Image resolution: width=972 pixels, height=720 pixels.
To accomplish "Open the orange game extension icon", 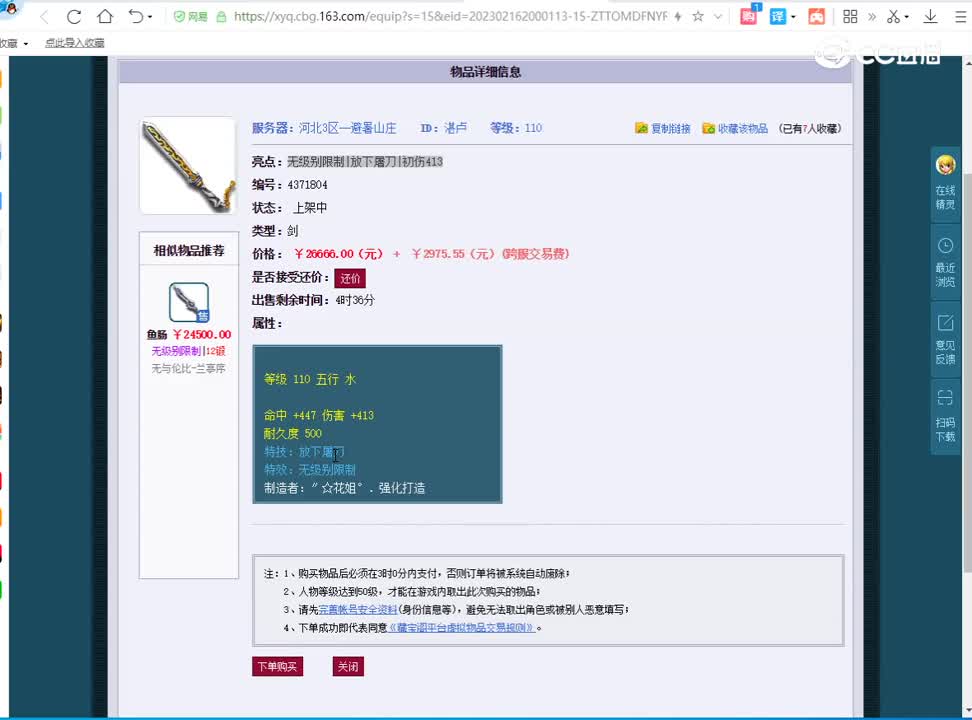I will point(816,17).
